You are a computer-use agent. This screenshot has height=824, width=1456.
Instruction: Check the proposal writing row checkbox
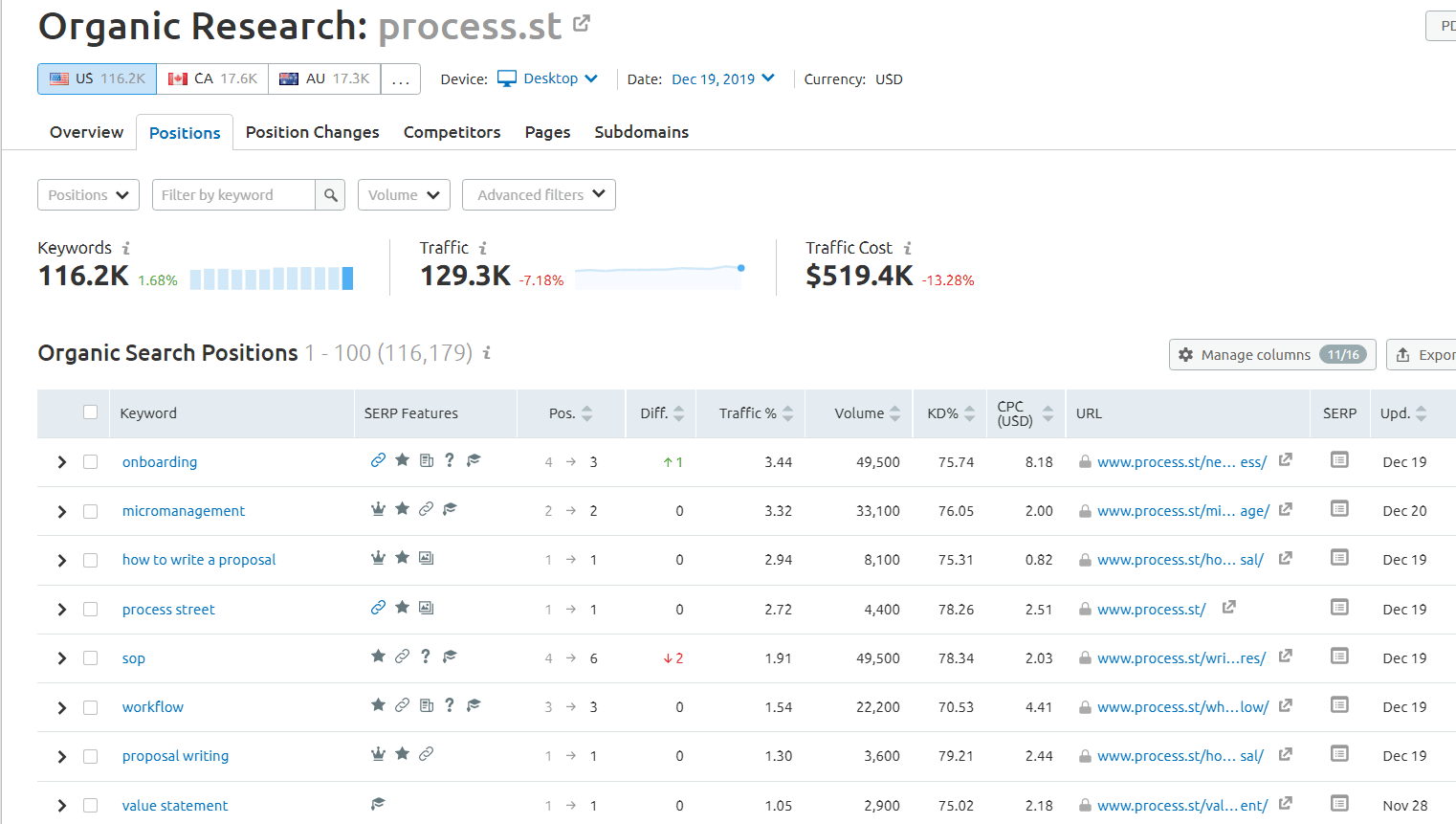pyautogui.click(x=90, y=756)
